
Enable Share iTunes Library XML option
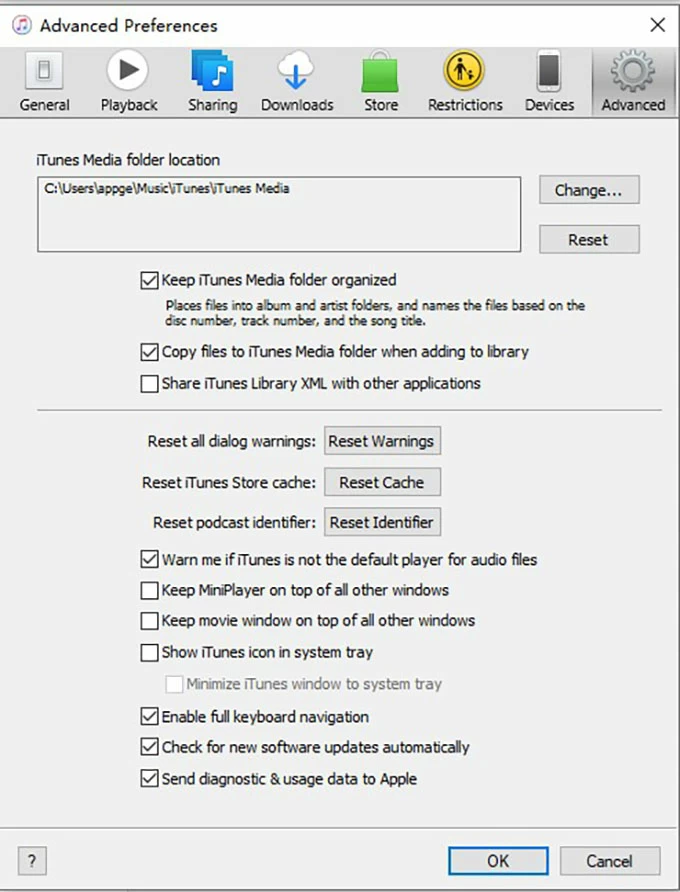150,383
